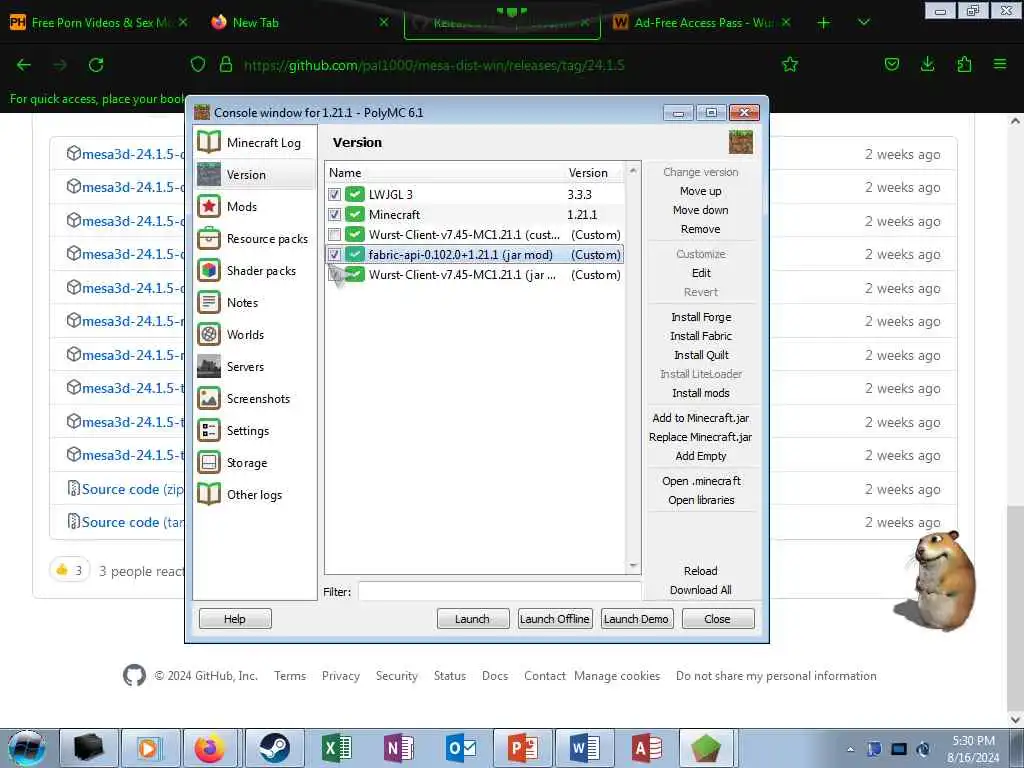
Task: Click Launch Demo button
Action: (636, 618)
